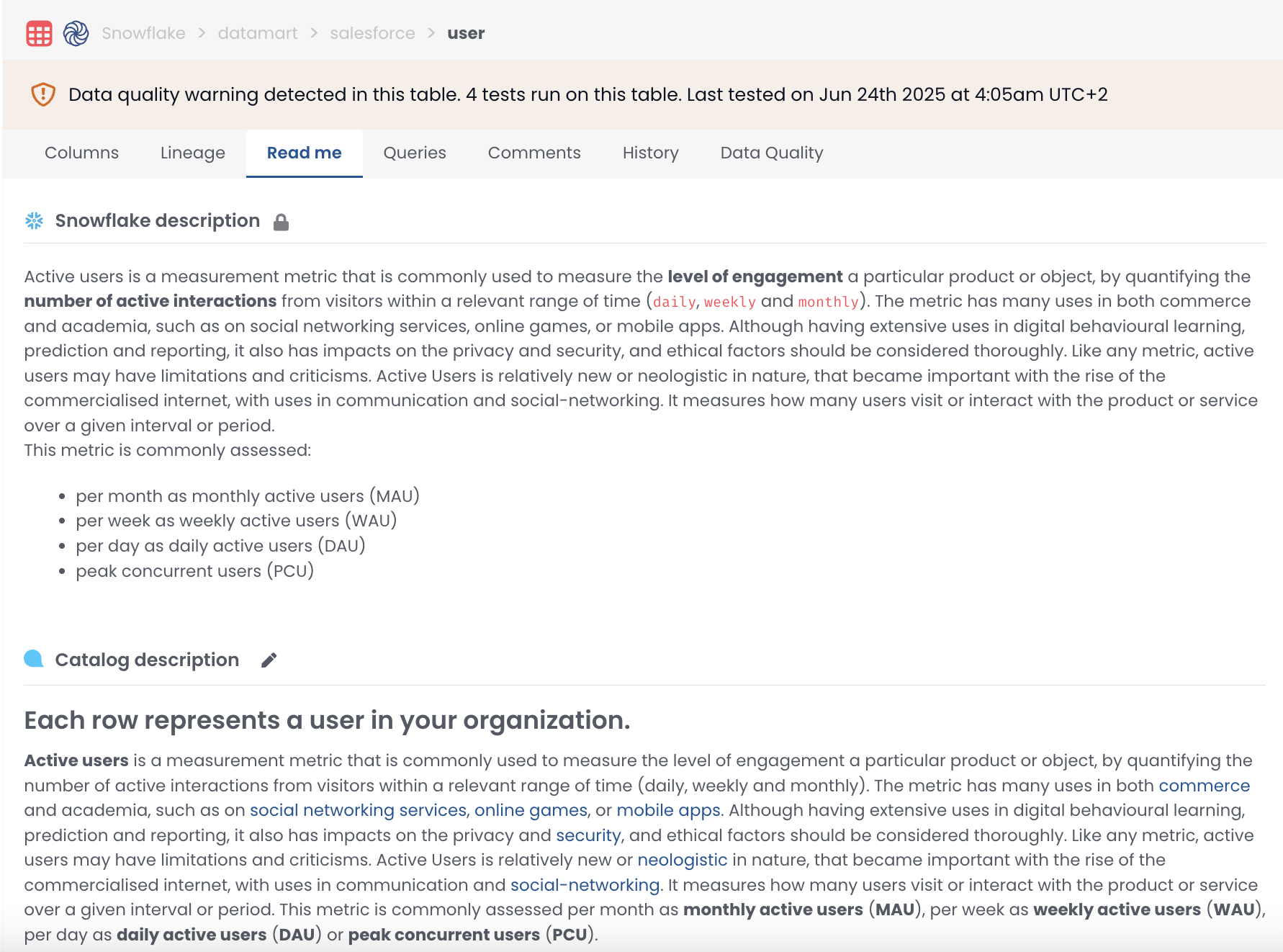Go to datamart breadcrumb level
Viewport: 1283px width, 952px height.
point(257,33)
